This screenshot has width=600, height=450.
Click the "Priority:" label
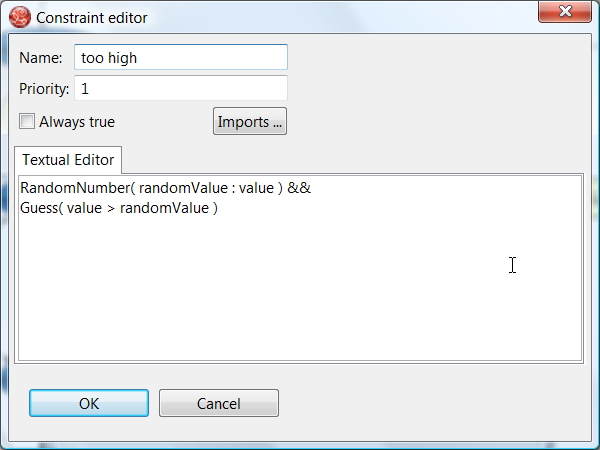tap(44, 89)
